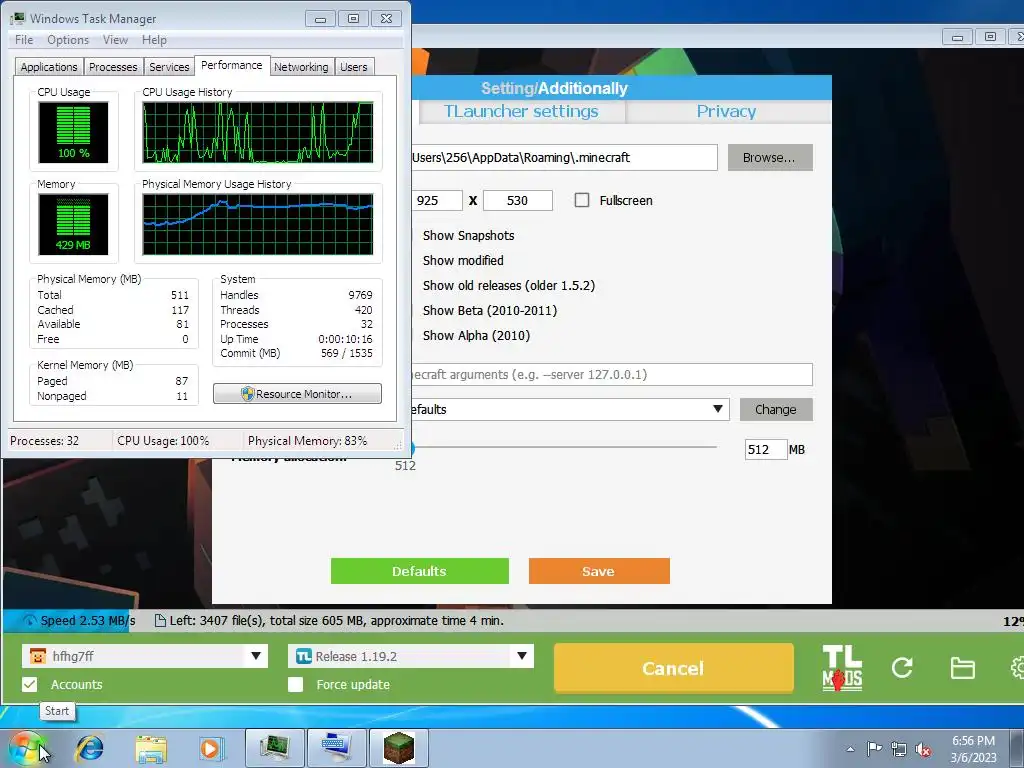Click the Speed 2.53 MB/s status text
This screenshot has width=1024, height=768.
pos(88,620)
